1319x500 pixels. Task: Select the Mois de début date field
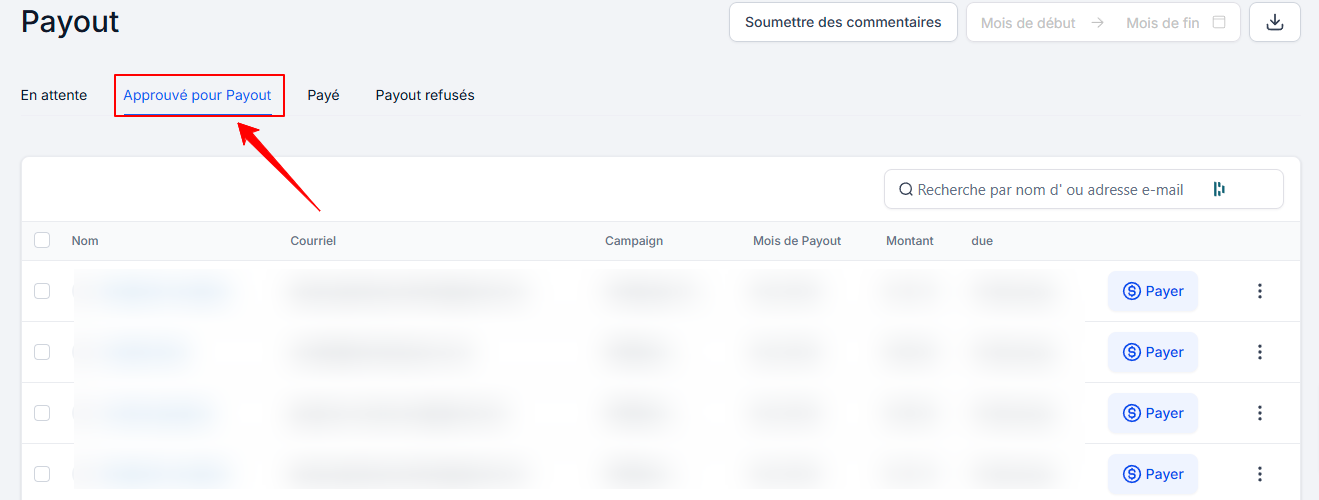pyautogui.click(x=1028, y=22)
